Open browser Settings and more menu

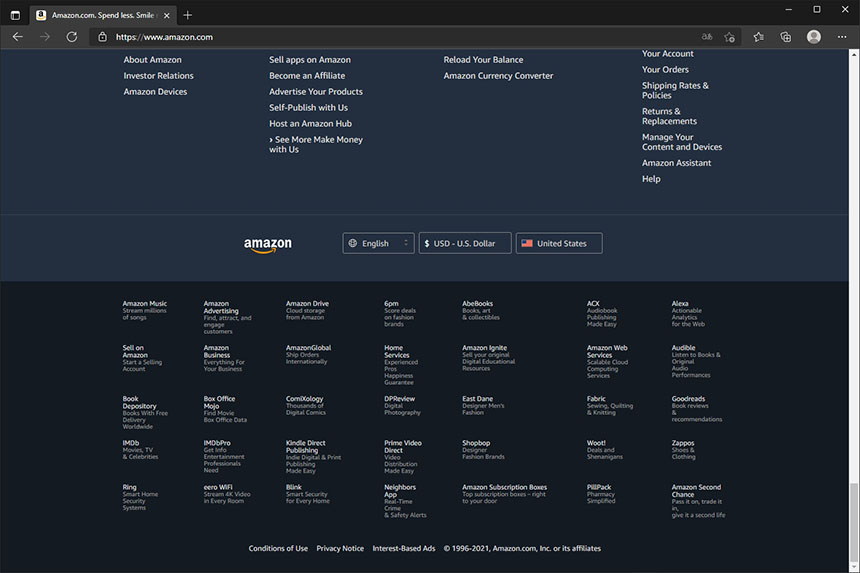click(842, 37)
